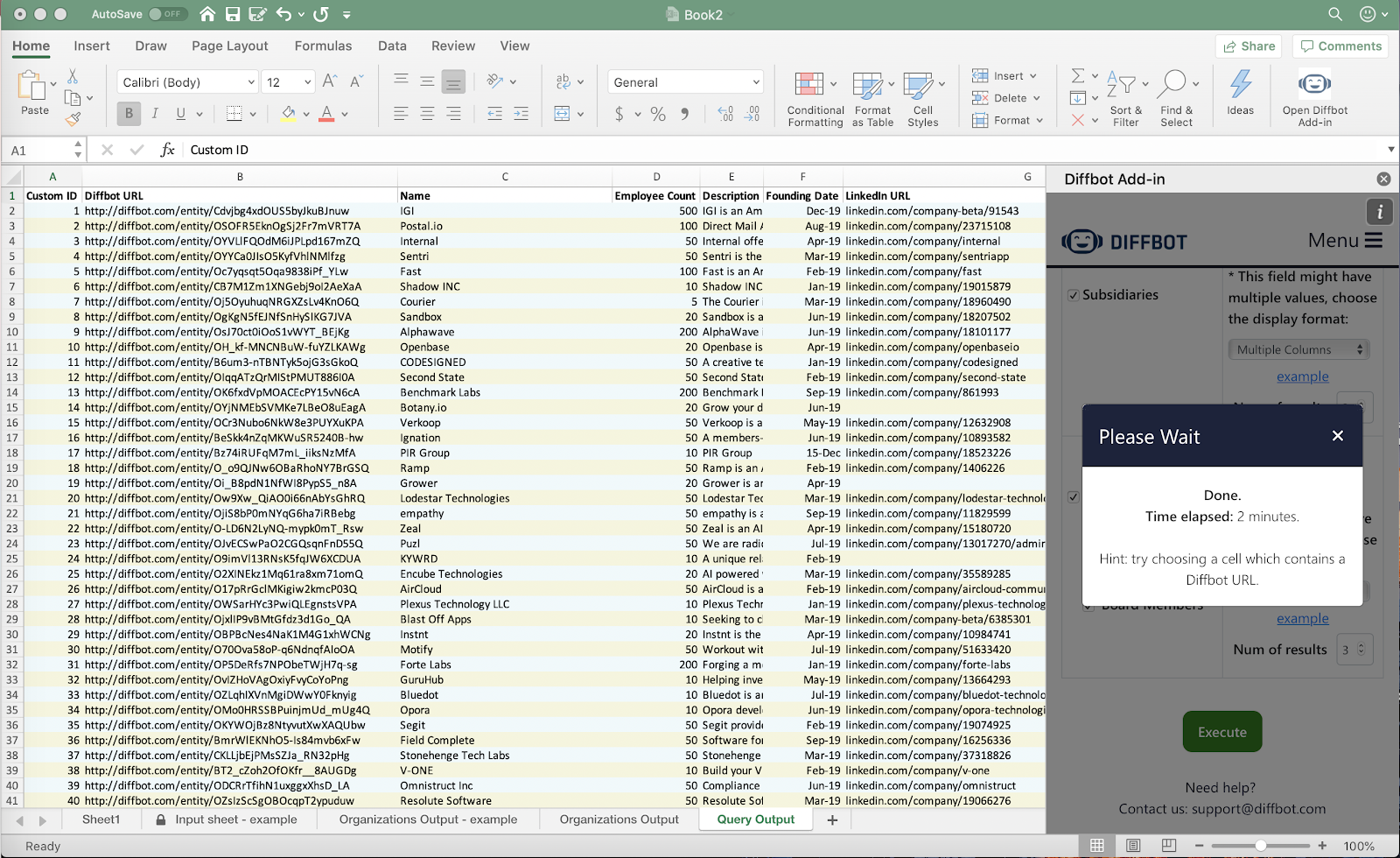The height and width of the screenshot is (858, 1400).
Task: Click the percent style icon
Action: point(658,114)
